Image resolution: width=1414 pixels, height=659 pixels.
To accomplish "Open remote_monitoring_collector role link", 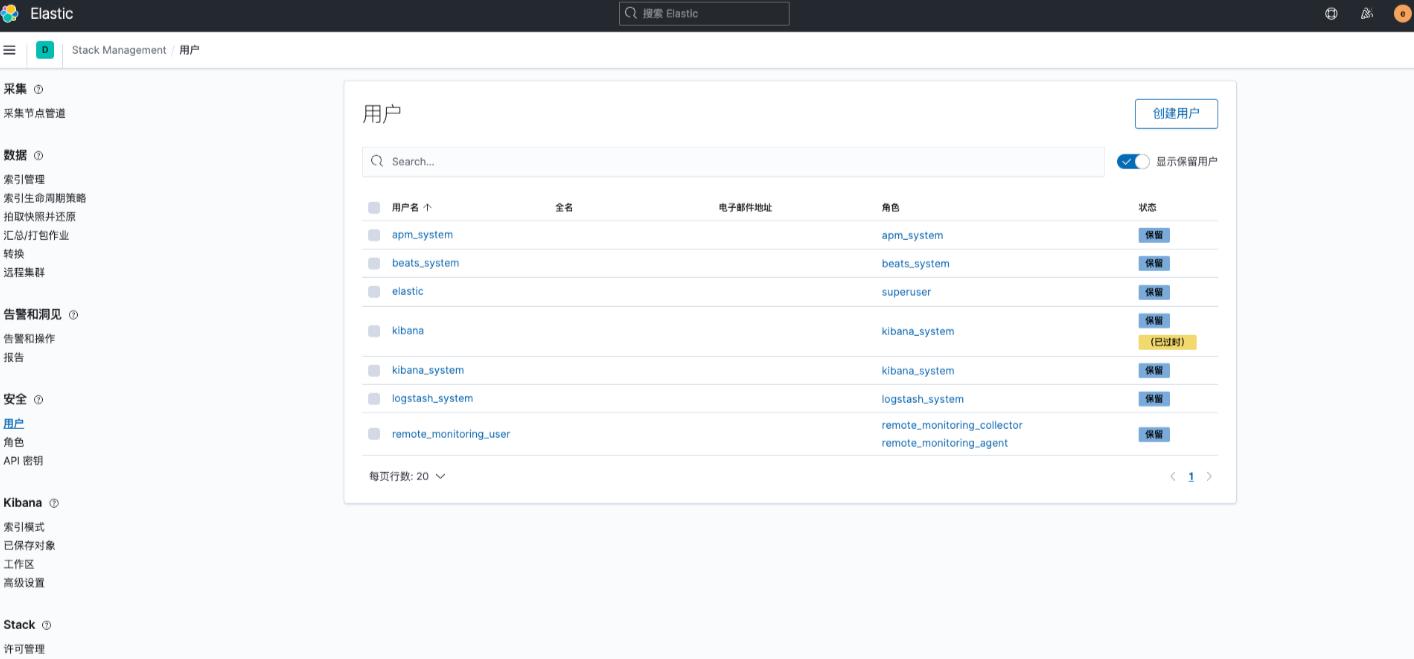I will point(952,426).
